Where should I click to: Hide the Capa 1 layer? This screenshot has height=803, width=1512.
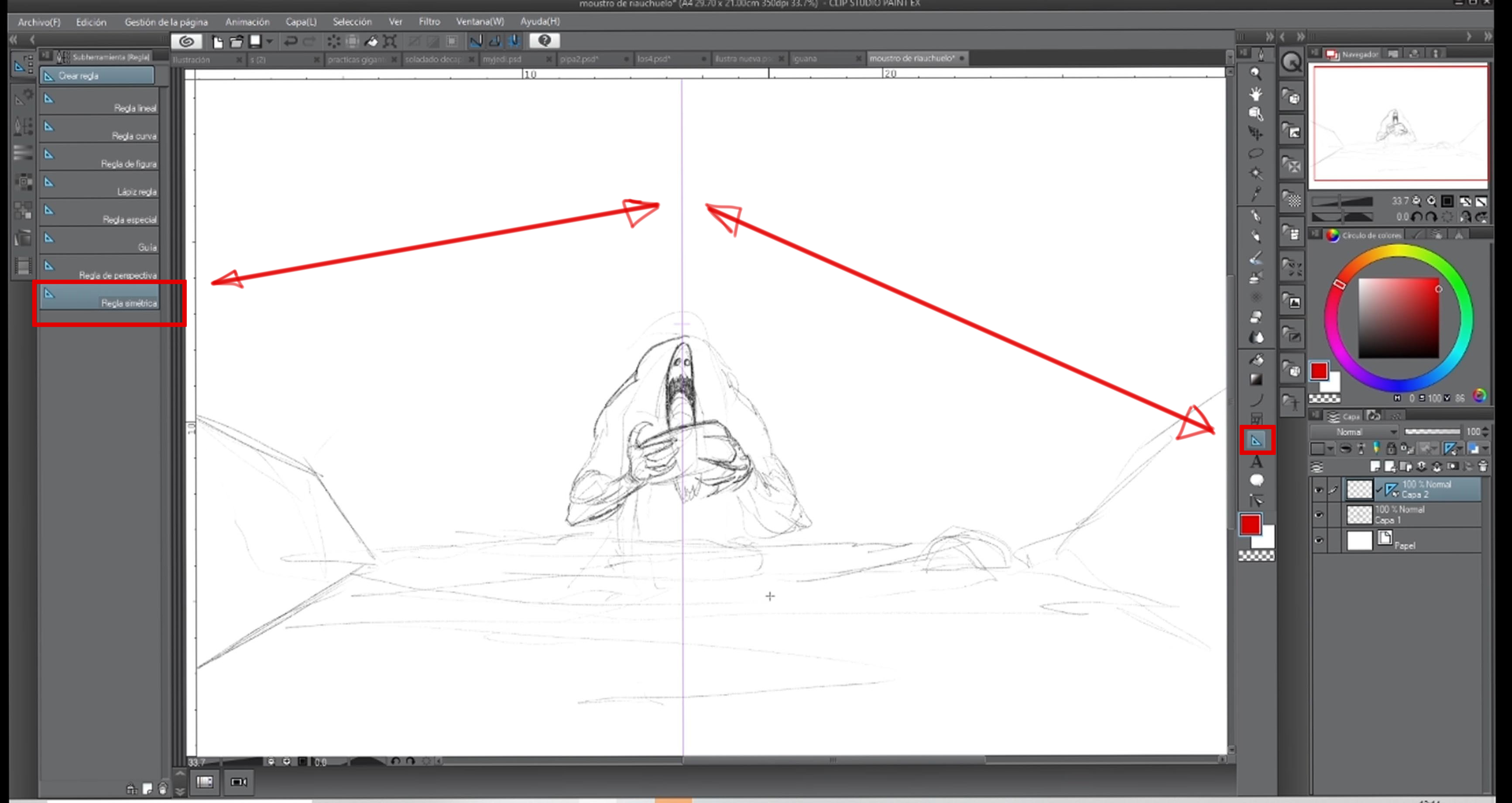point(1318,515)
